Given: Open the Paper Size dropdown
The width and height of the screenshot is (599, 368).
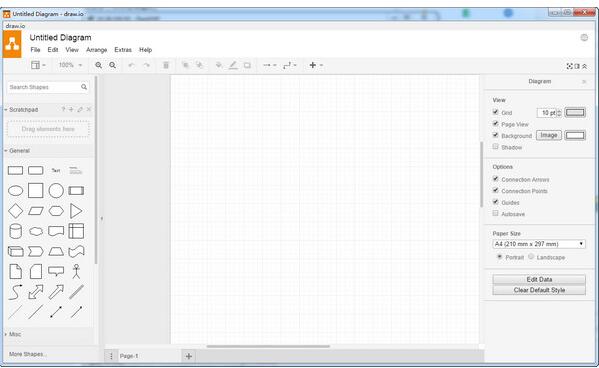Looking at the screenshot, I should [x=539, y=244].
